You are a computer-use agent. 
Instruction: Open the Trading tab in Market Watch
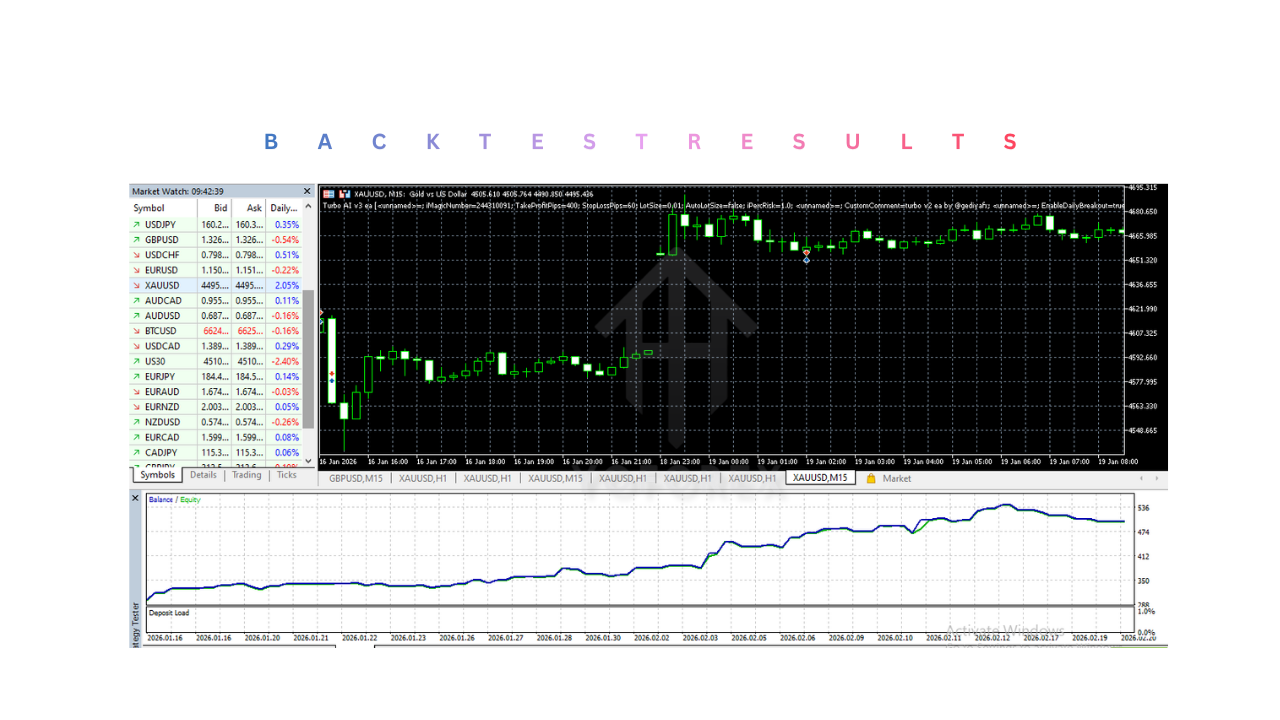[246, 475]
